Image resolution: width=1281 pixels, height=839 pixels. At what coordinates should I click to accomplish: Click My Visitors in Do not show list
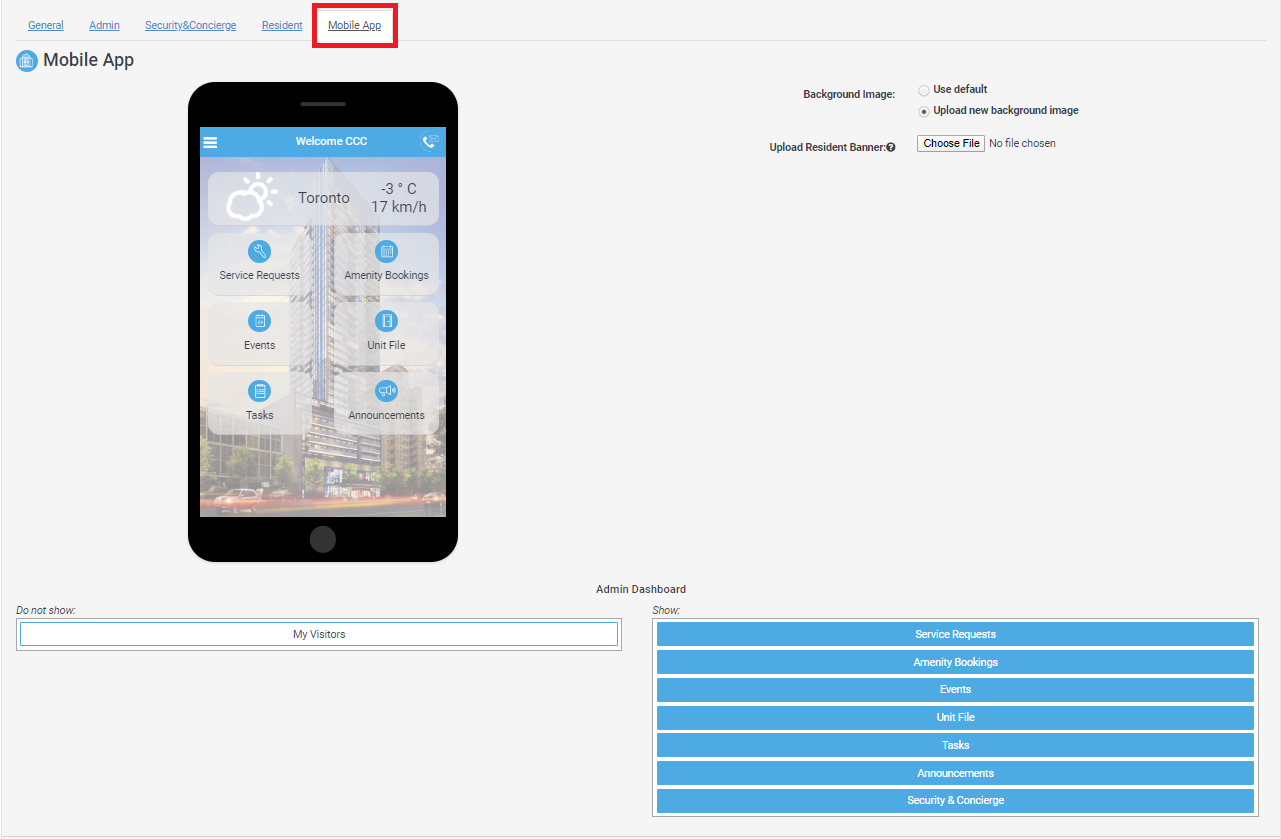point(319,634)
